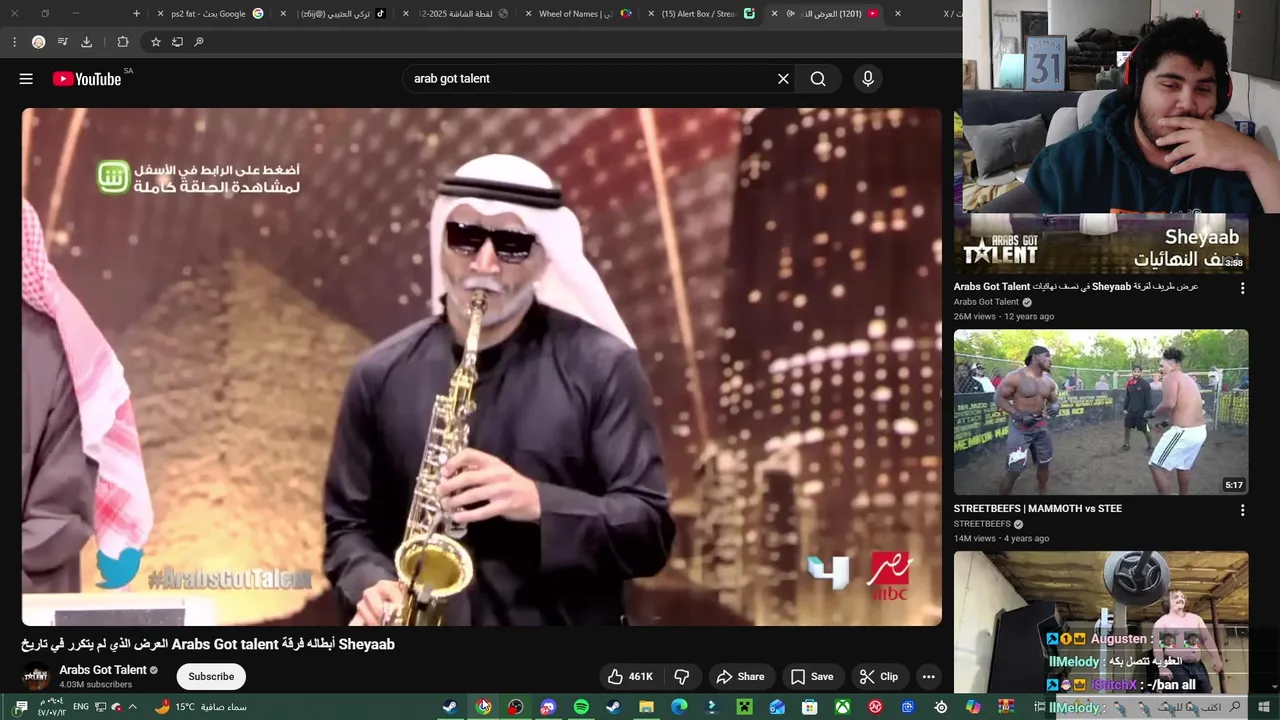The image size is (1280, 720).
Task: Open Chrome three-dot menu
Action: coord(14,42)
